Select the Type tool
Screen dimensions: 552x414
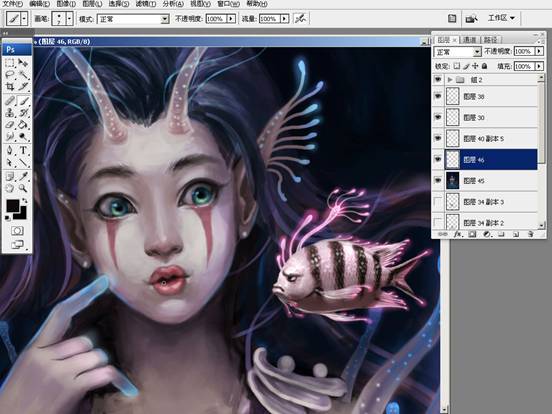(x=23, y=150)
